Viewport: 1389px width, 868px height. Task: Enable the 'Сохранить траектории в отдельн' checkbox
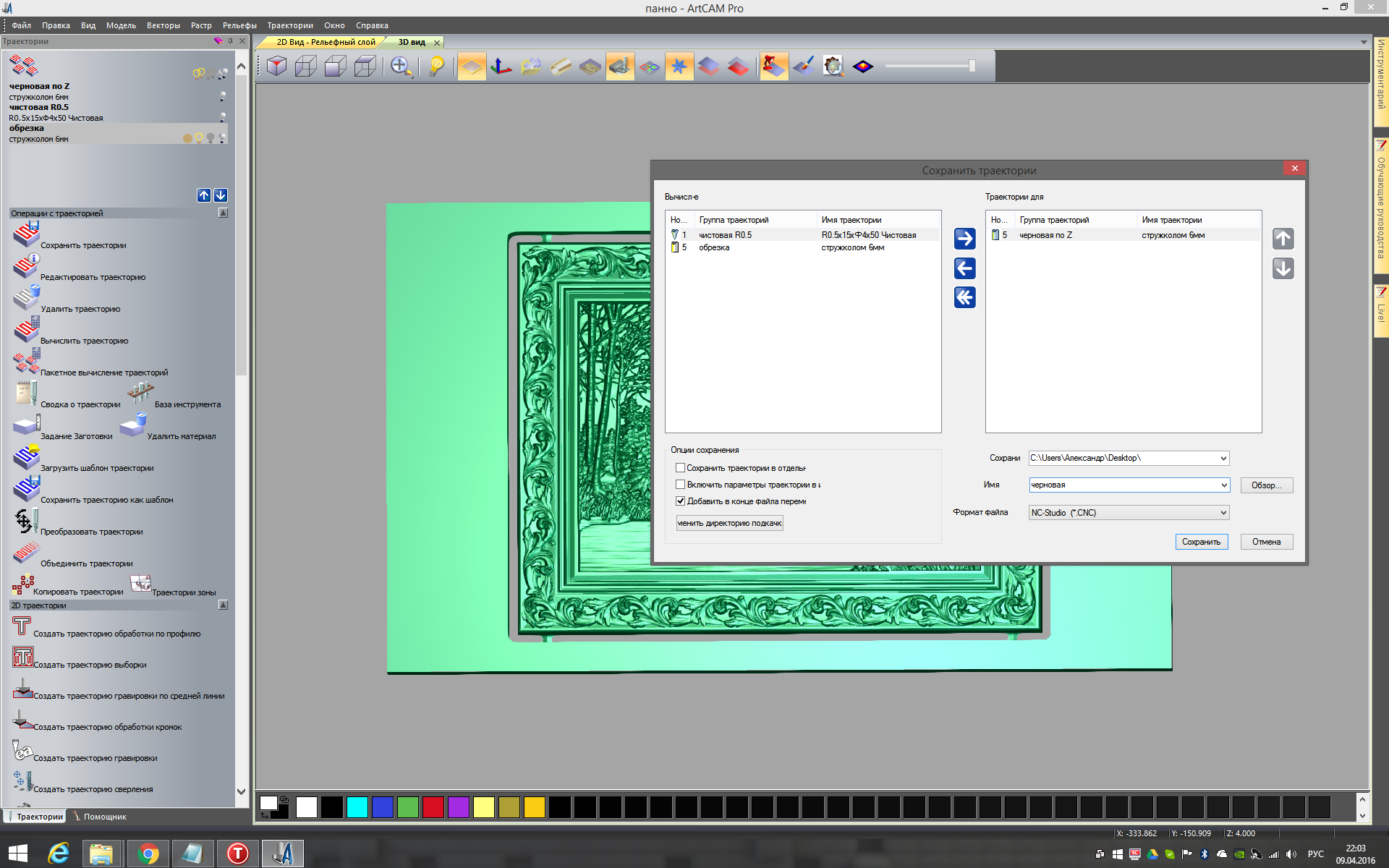[x=680, y=468]
